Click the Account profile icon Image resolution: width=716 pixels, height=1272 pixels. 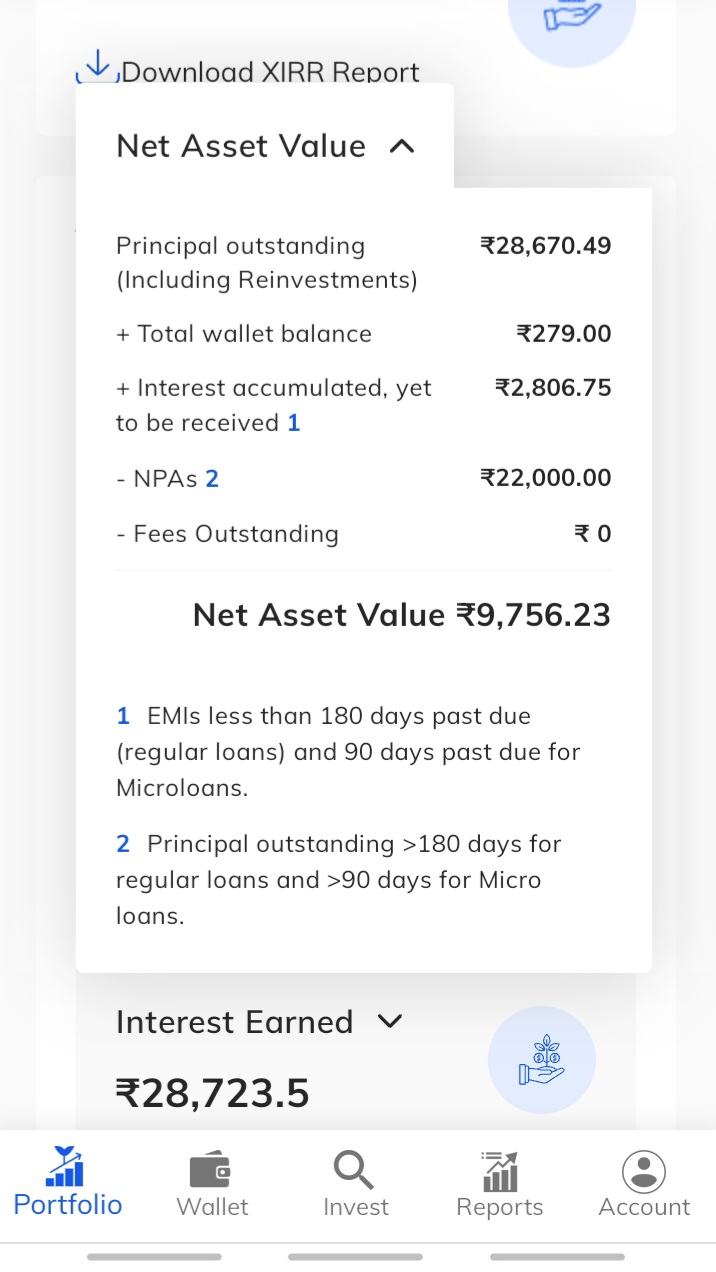644,1170
